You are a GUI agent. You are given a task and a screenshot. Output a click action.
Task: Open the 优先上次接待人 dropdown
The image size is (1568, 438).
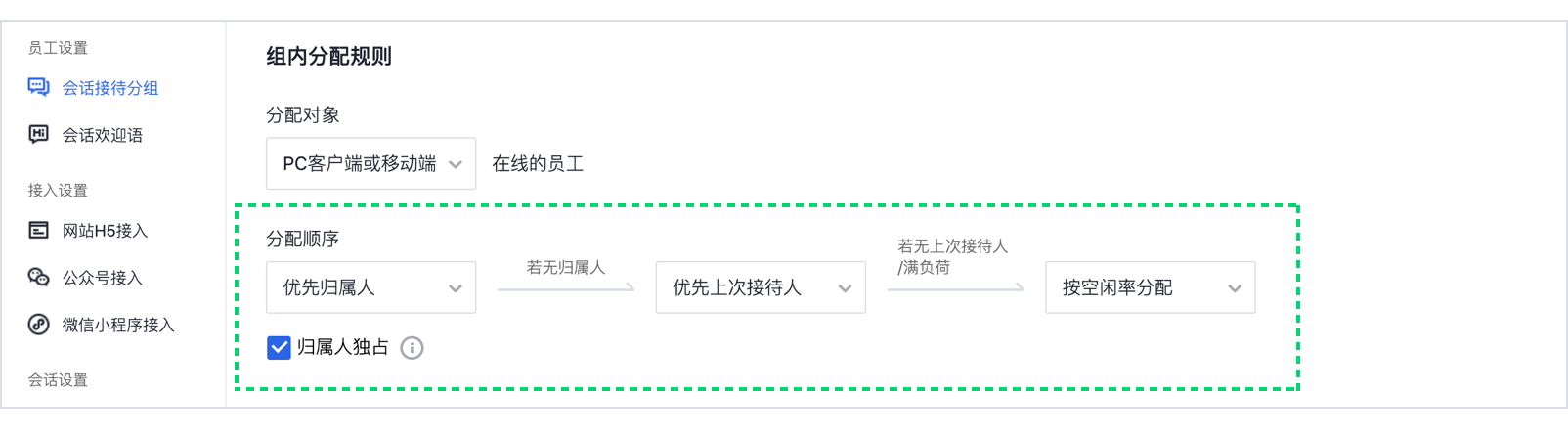(x=761, y=287)
